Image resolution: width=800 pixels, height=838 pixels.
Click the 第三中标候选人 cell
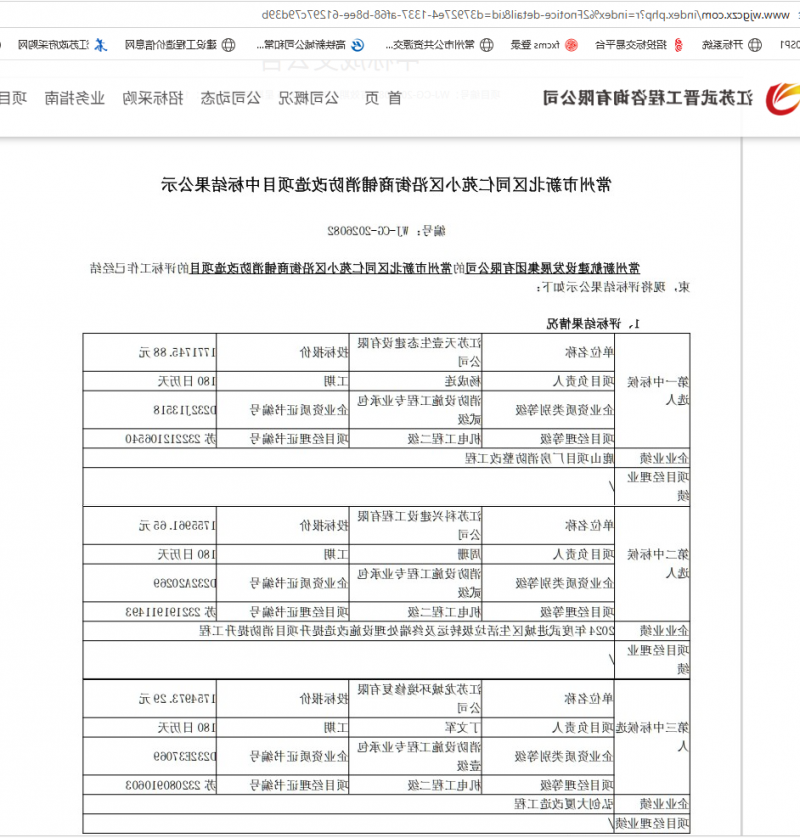(x=653, y=737)
